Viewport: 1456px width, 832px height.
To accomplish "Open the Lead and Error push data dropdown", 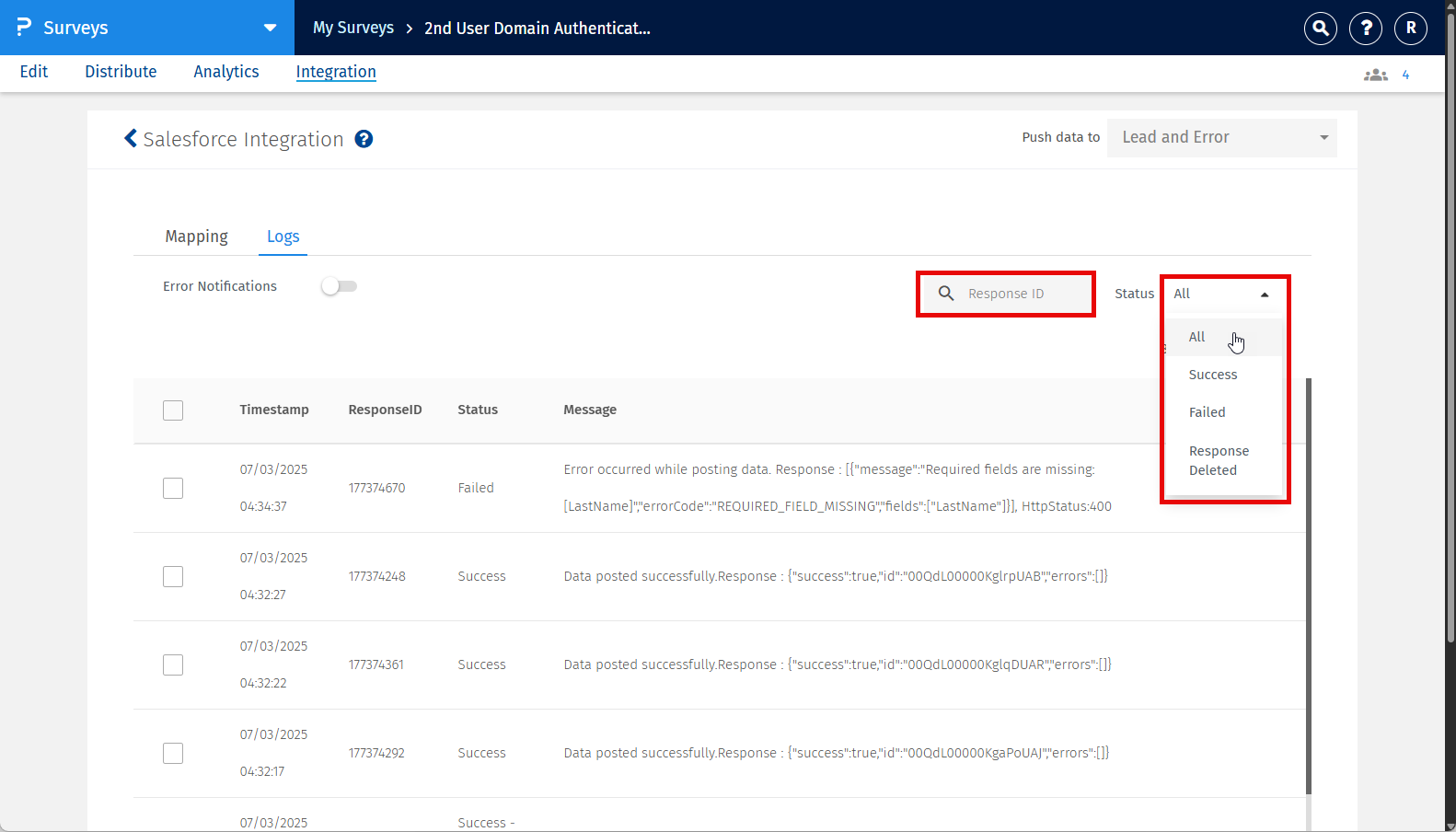I will coord(1221,138).
